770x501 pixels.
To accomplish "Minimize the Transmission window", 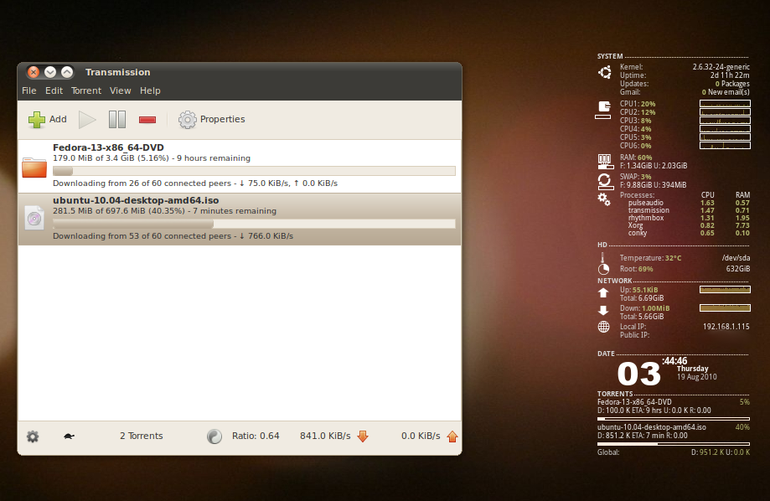I will pyautogui.click(x=50, y=72).
